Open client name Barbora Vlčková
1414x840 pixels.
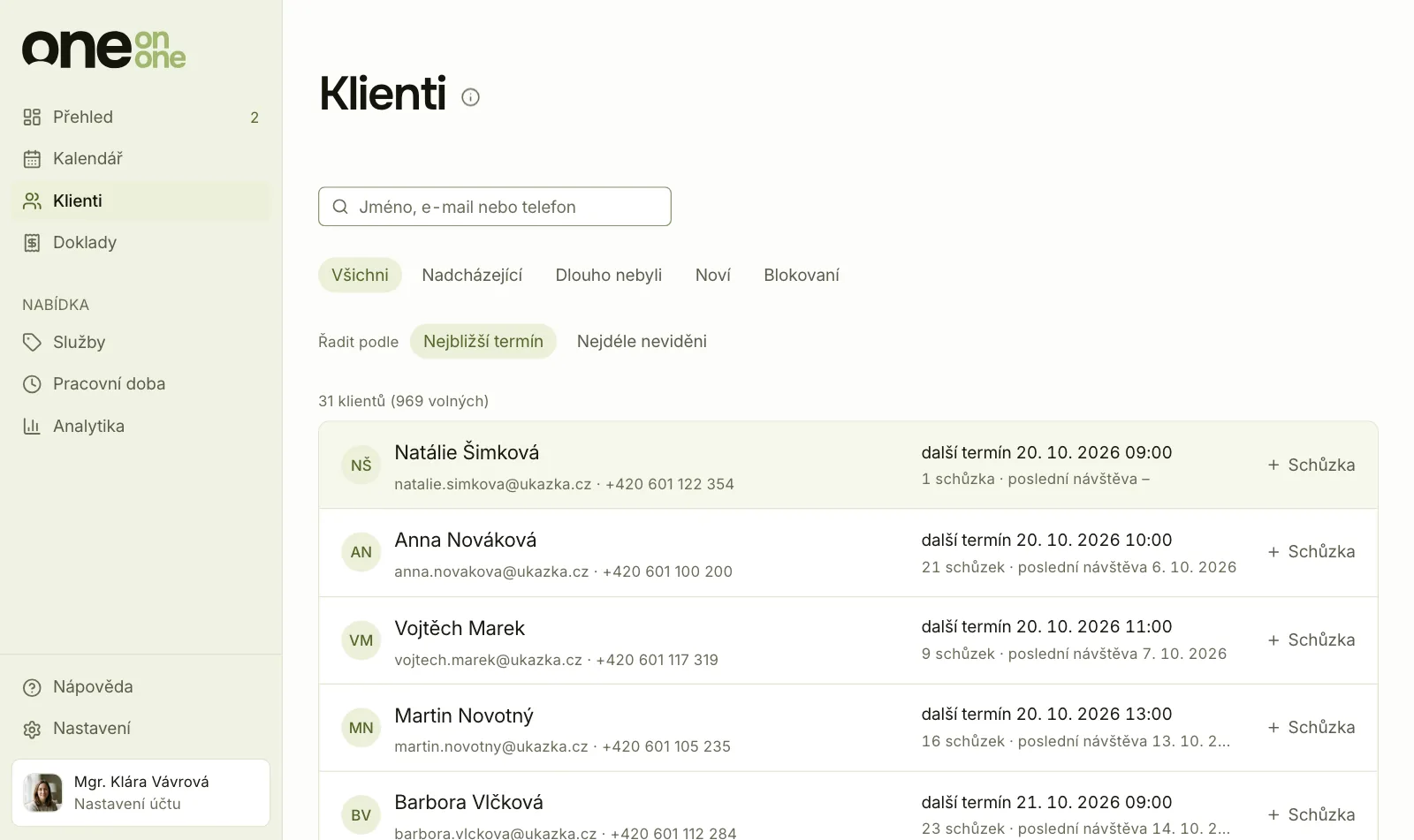click(469, 803)
